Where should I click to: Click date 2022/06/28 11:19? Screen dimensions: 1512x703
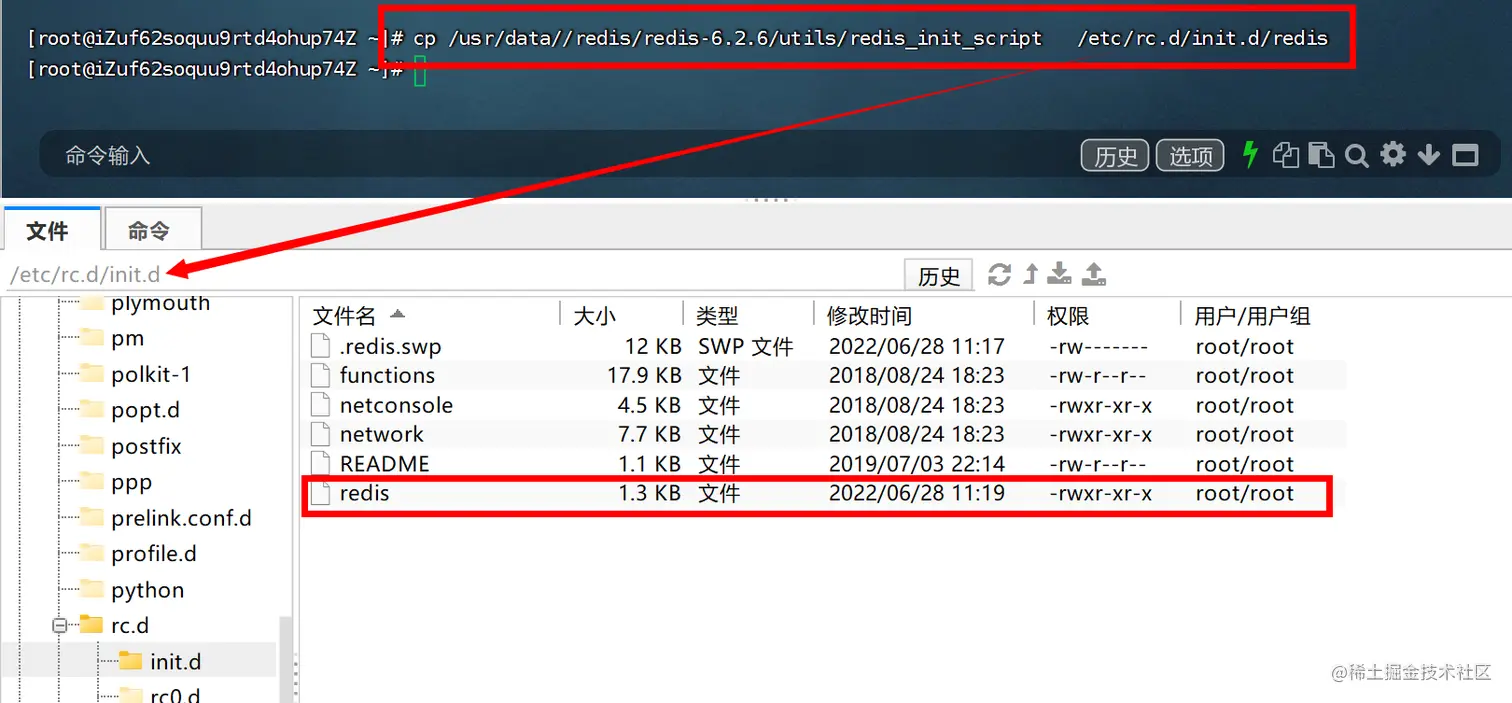917,493
